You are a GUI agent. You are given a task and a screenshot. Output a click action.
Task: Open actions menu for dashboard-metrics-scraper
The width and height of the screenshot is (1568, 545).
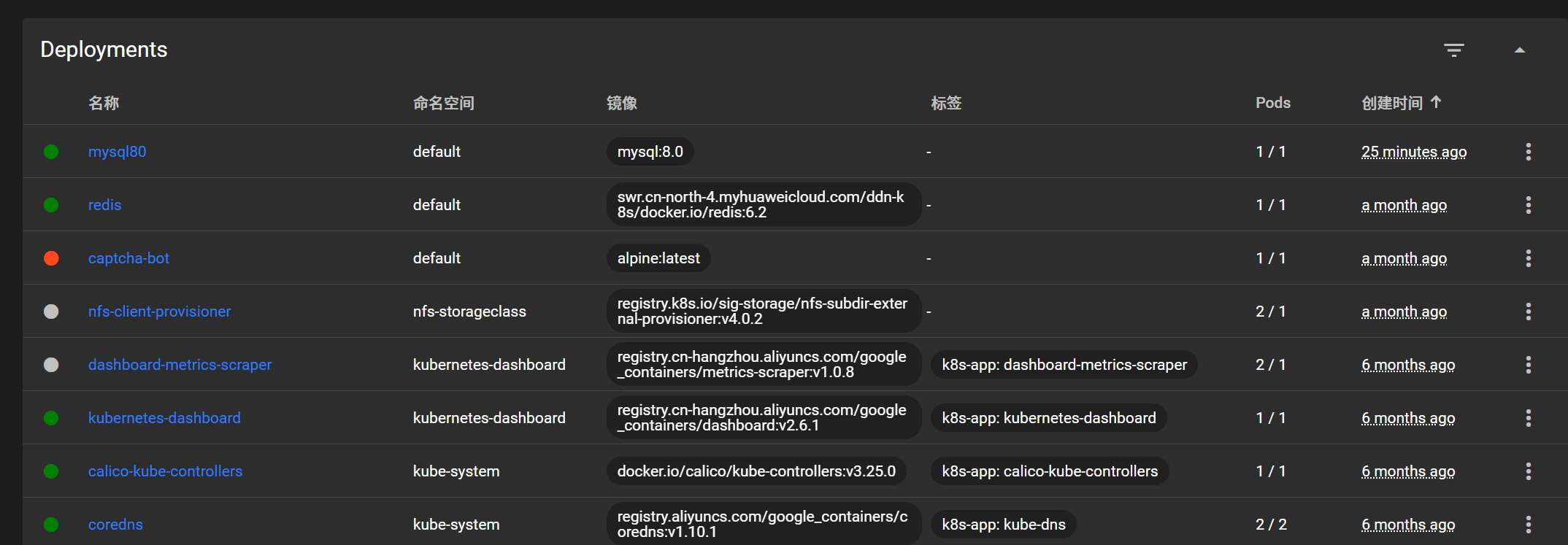(x=1528, y=365)
